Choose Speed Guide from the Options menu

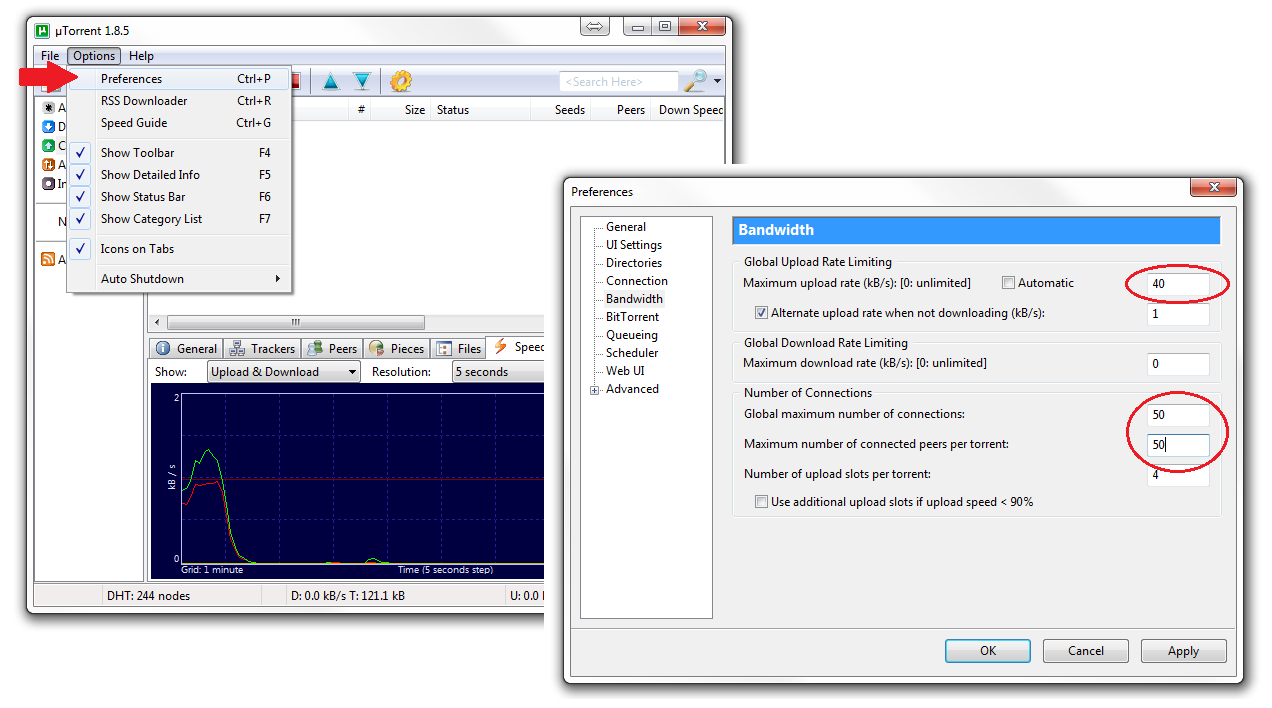(180, 123)
